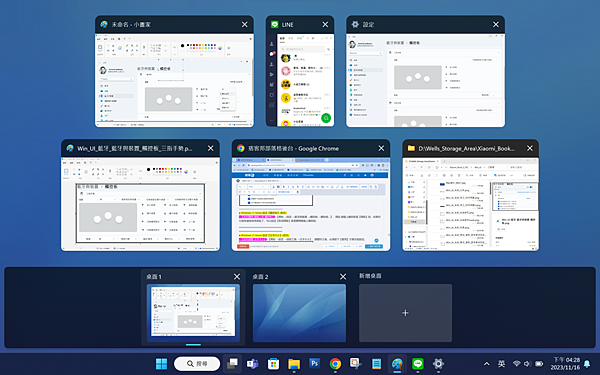Close the LINE window in Task View

(x=325, y=24)
